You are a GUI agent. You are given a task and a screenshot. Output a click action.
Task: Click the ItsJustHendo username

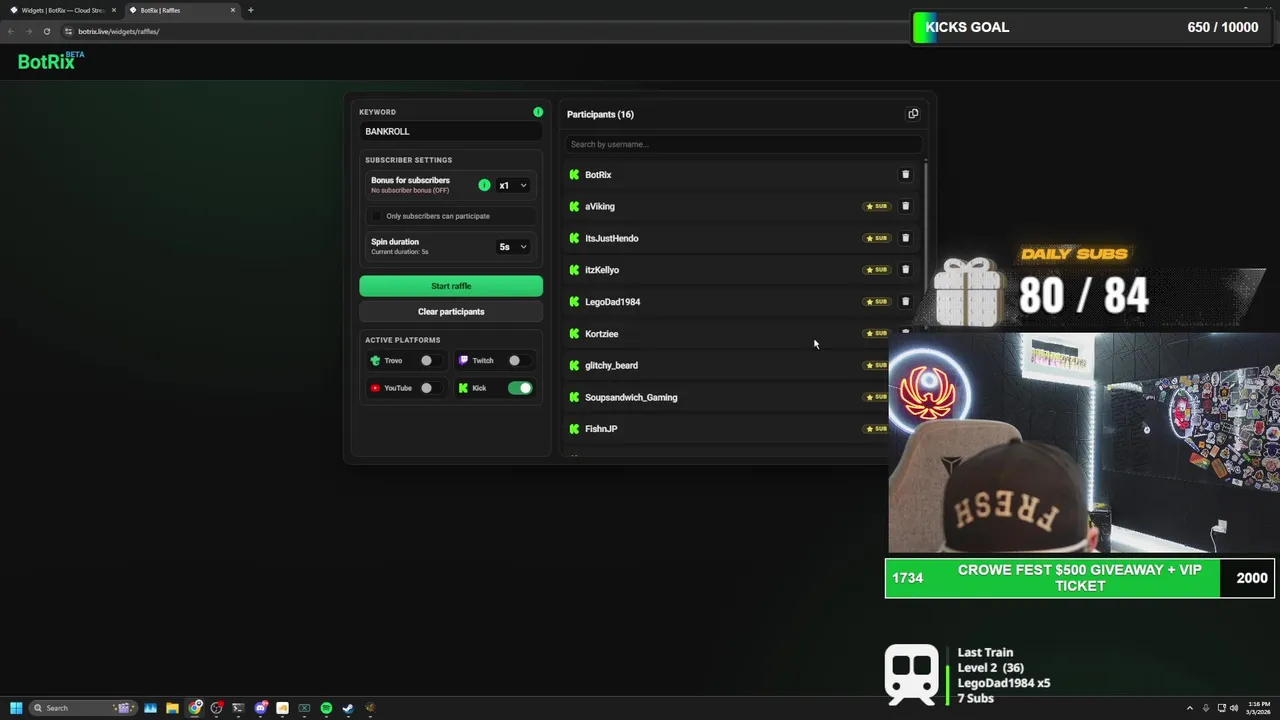click(x=611, y=238)
